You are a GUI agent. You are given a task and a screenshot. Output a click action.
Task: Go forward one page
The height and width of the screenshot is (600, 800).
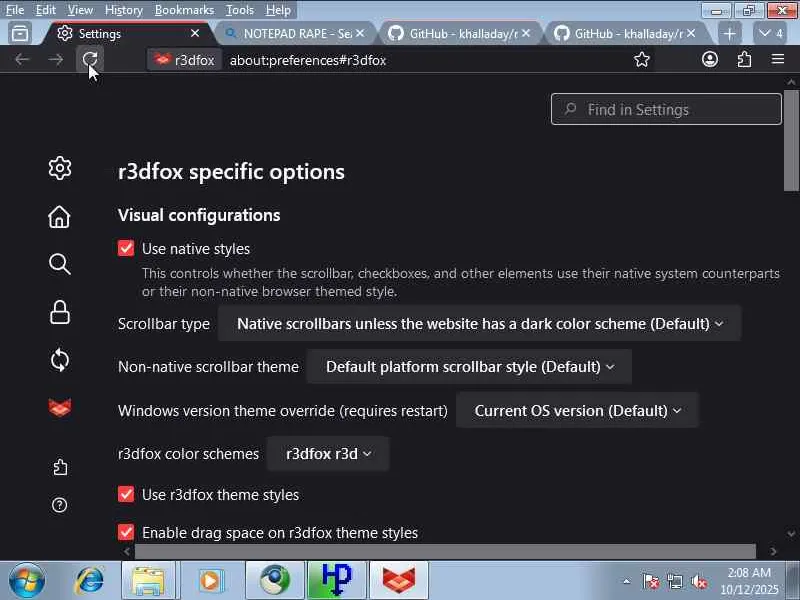[x=56, y=60]
